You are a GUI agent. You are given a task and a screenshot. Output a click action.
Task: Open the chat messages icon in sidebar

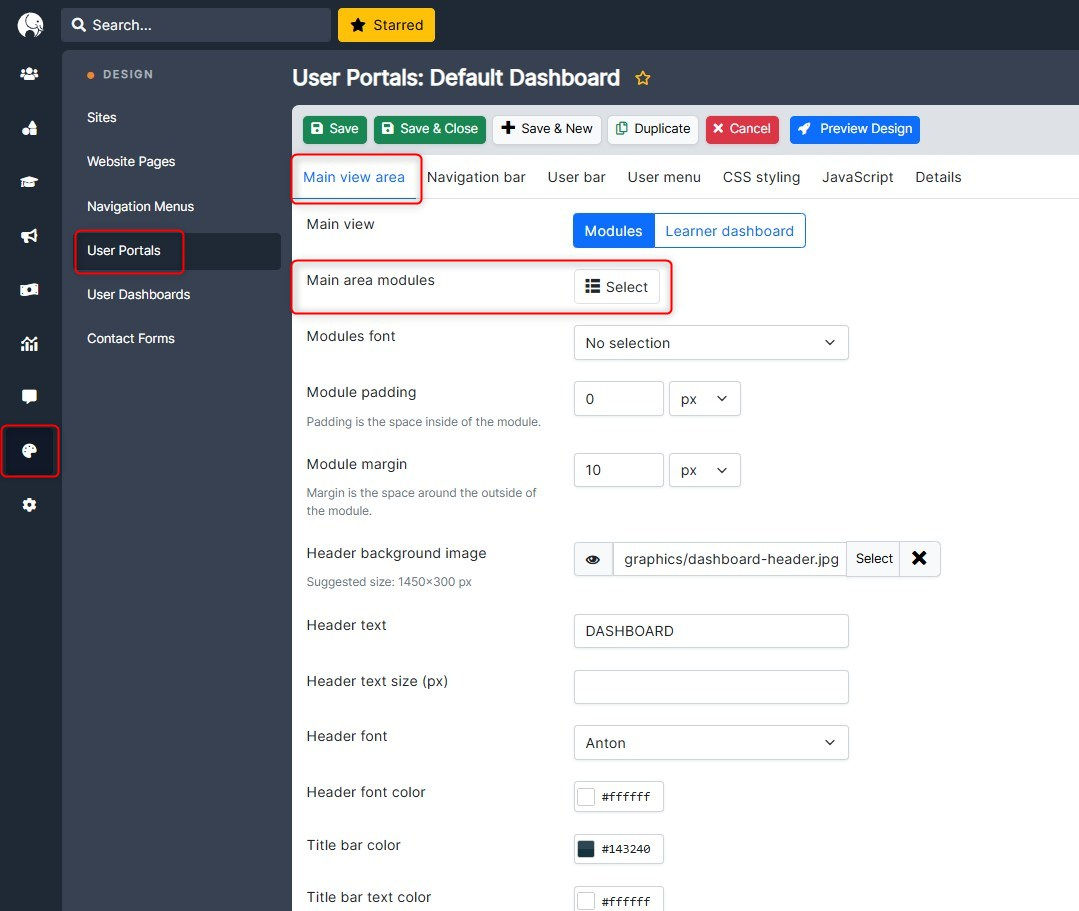29,396
